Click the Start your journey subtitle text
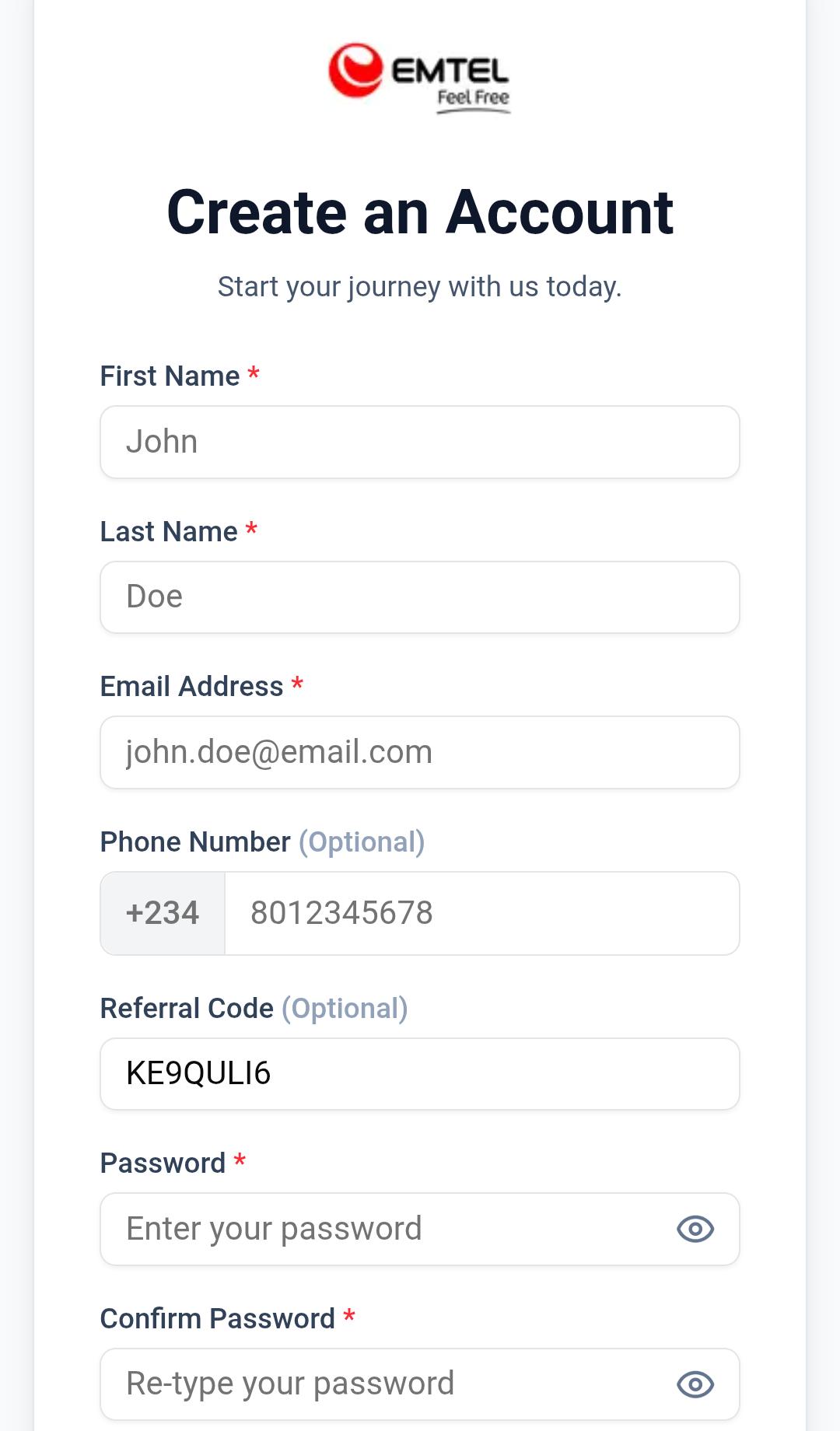Viewport: 840px width, 1431px height. coord(420,286)
